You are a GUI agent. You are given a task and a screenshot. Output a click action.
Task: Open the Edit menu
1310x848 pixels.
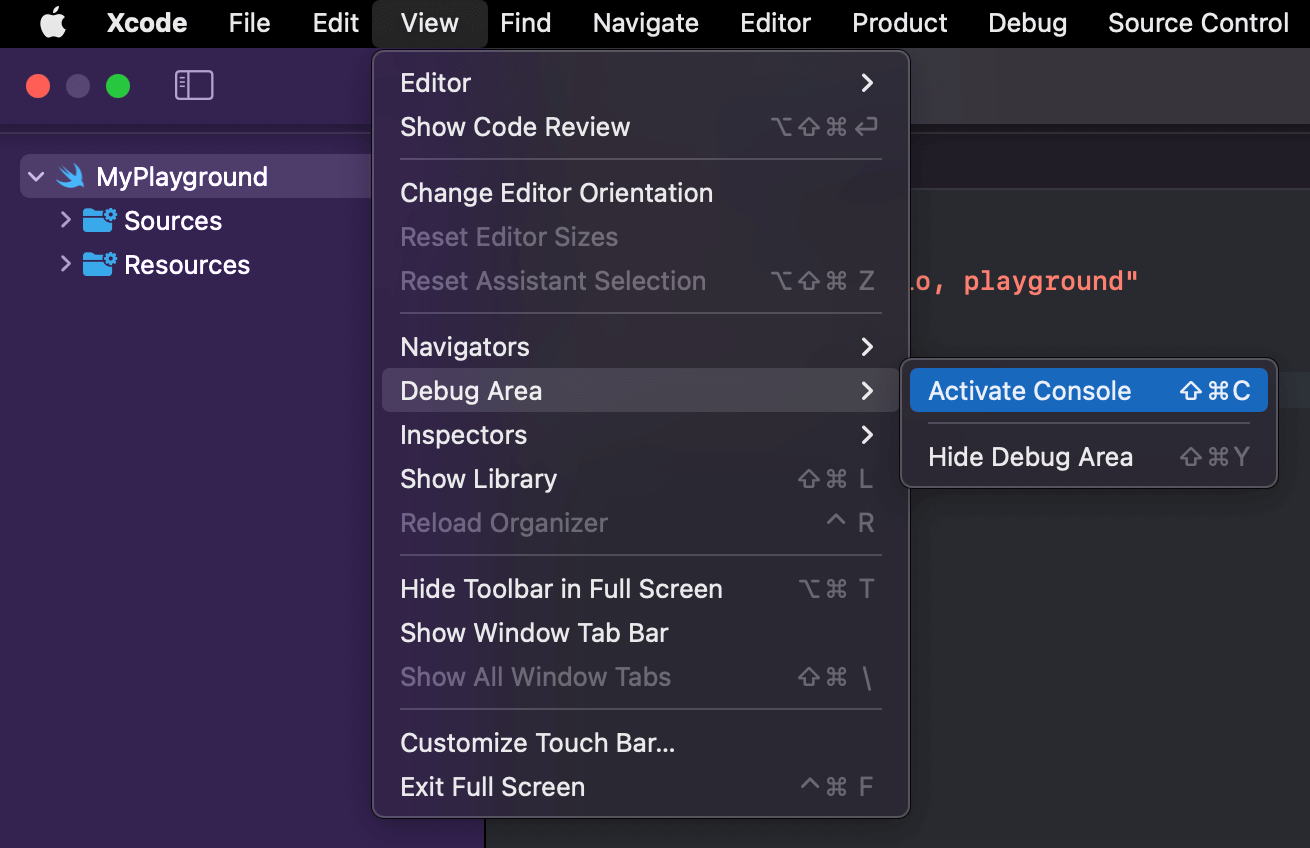point(335,23)
